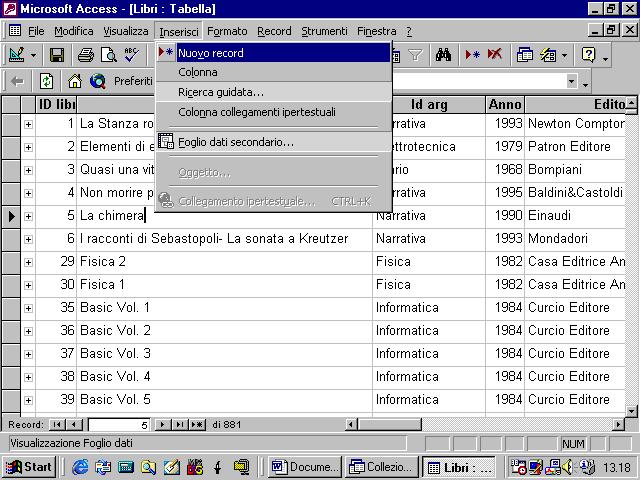Choose Colonna collegamenti ipertestuali entry
640x480 pixels.
point(273,112)
